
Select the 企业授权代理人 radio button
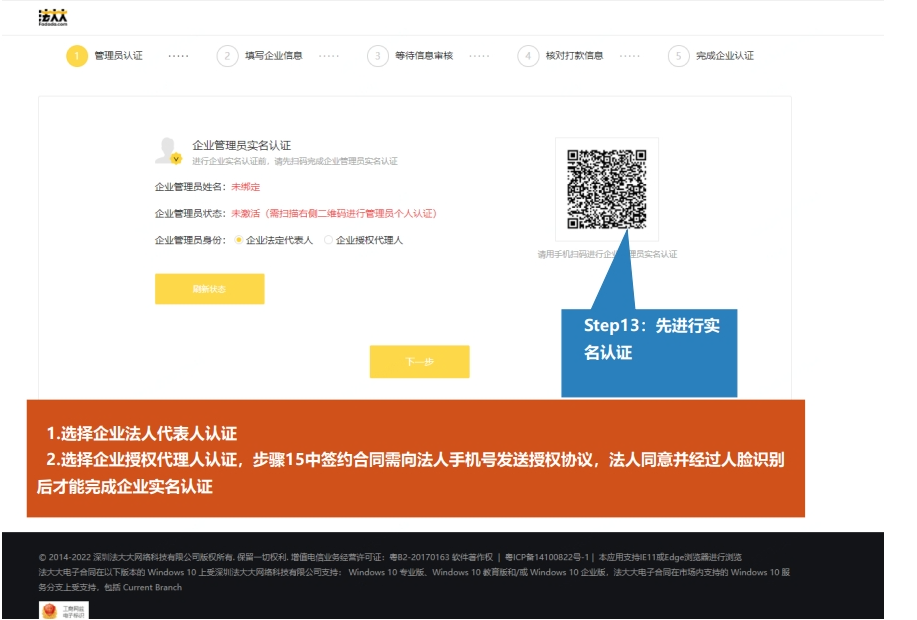coord(328,240)
